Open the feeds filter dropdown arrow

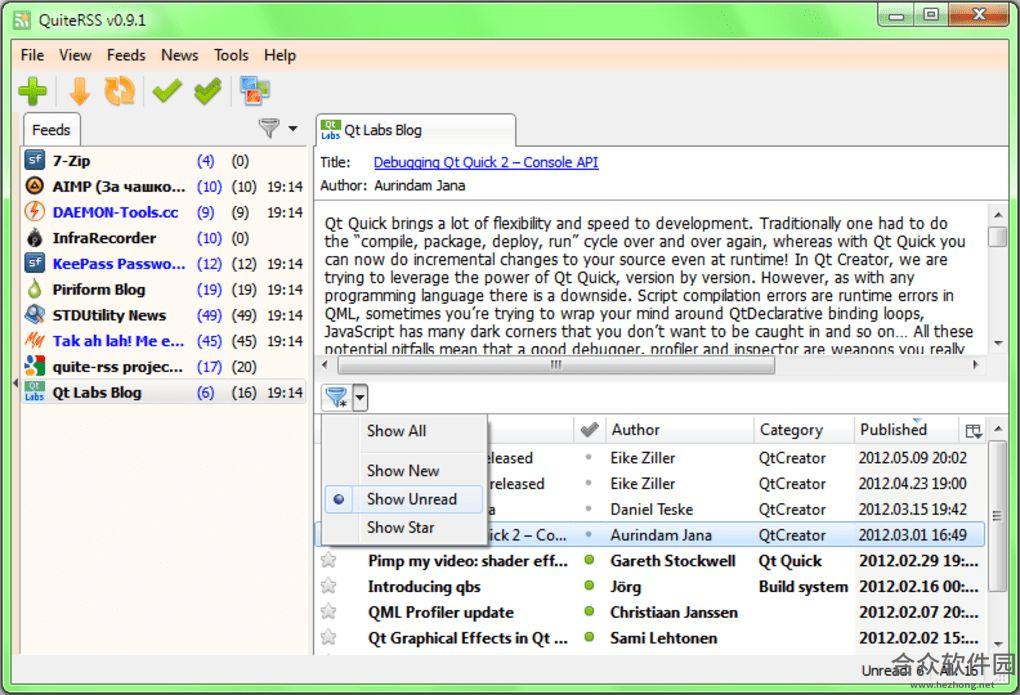(293, 128)
